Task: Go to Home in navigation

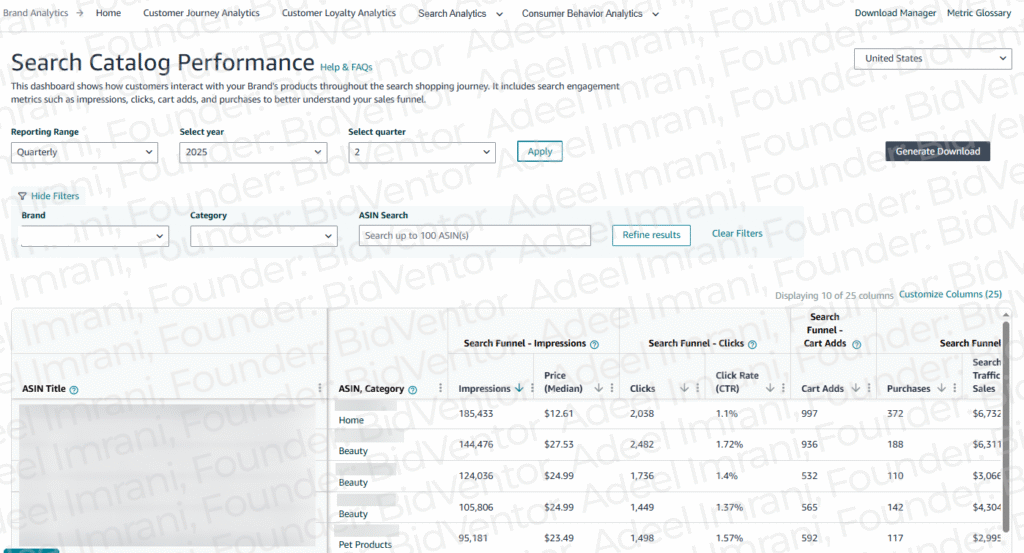Action: pos(108,13)
